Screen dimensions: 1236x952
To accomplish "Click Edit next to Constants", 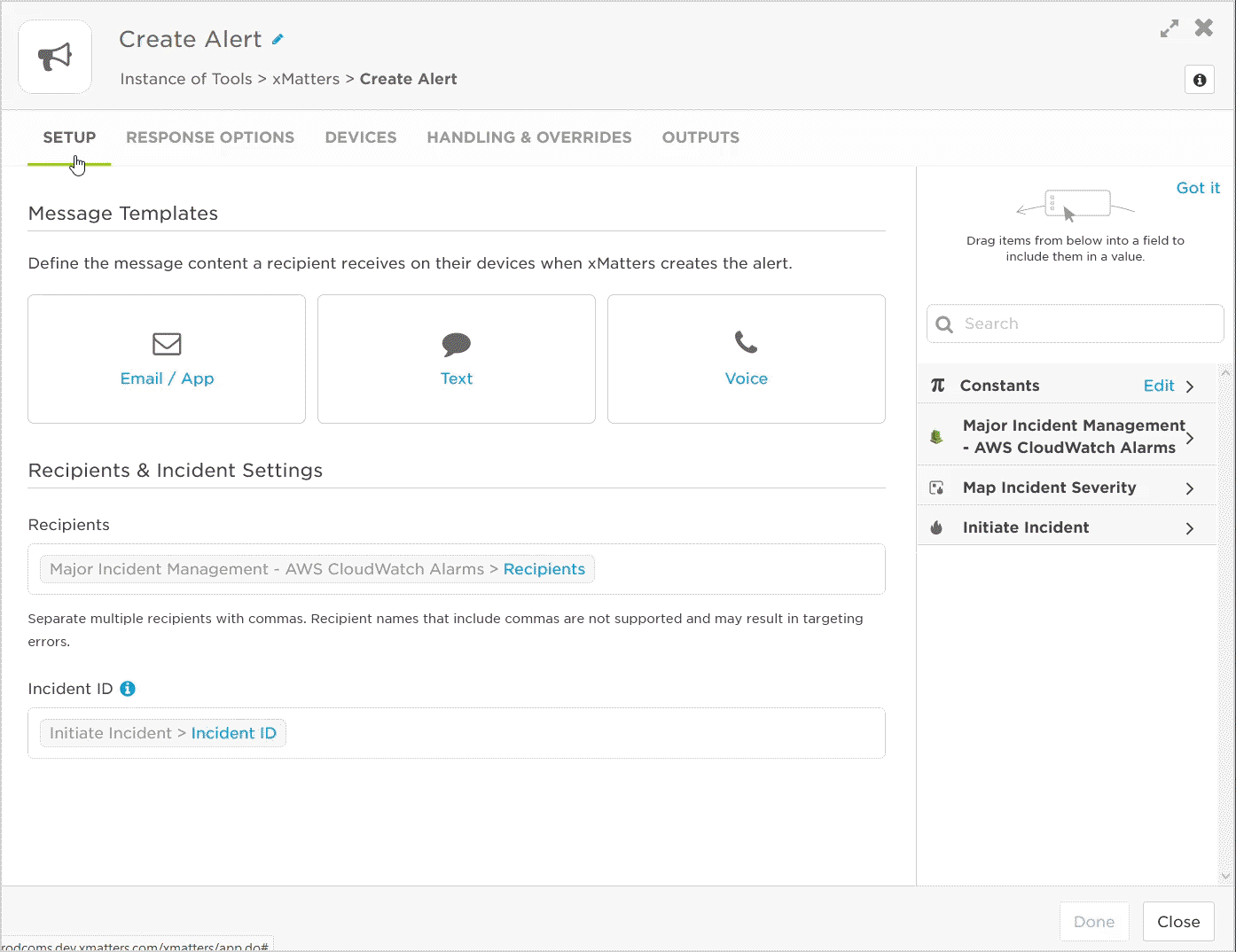I will 1159,386.
